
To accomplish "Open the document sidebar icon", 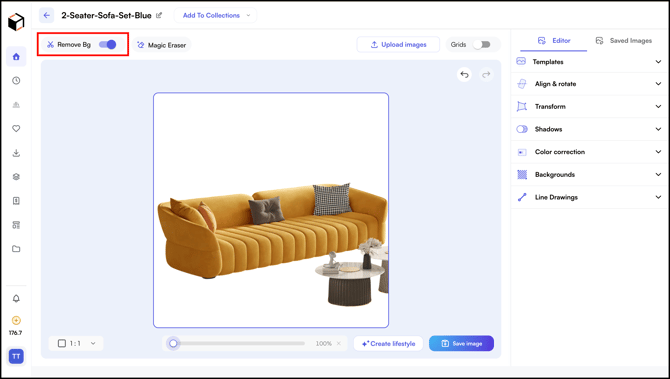I will click(x=16, y=200).
